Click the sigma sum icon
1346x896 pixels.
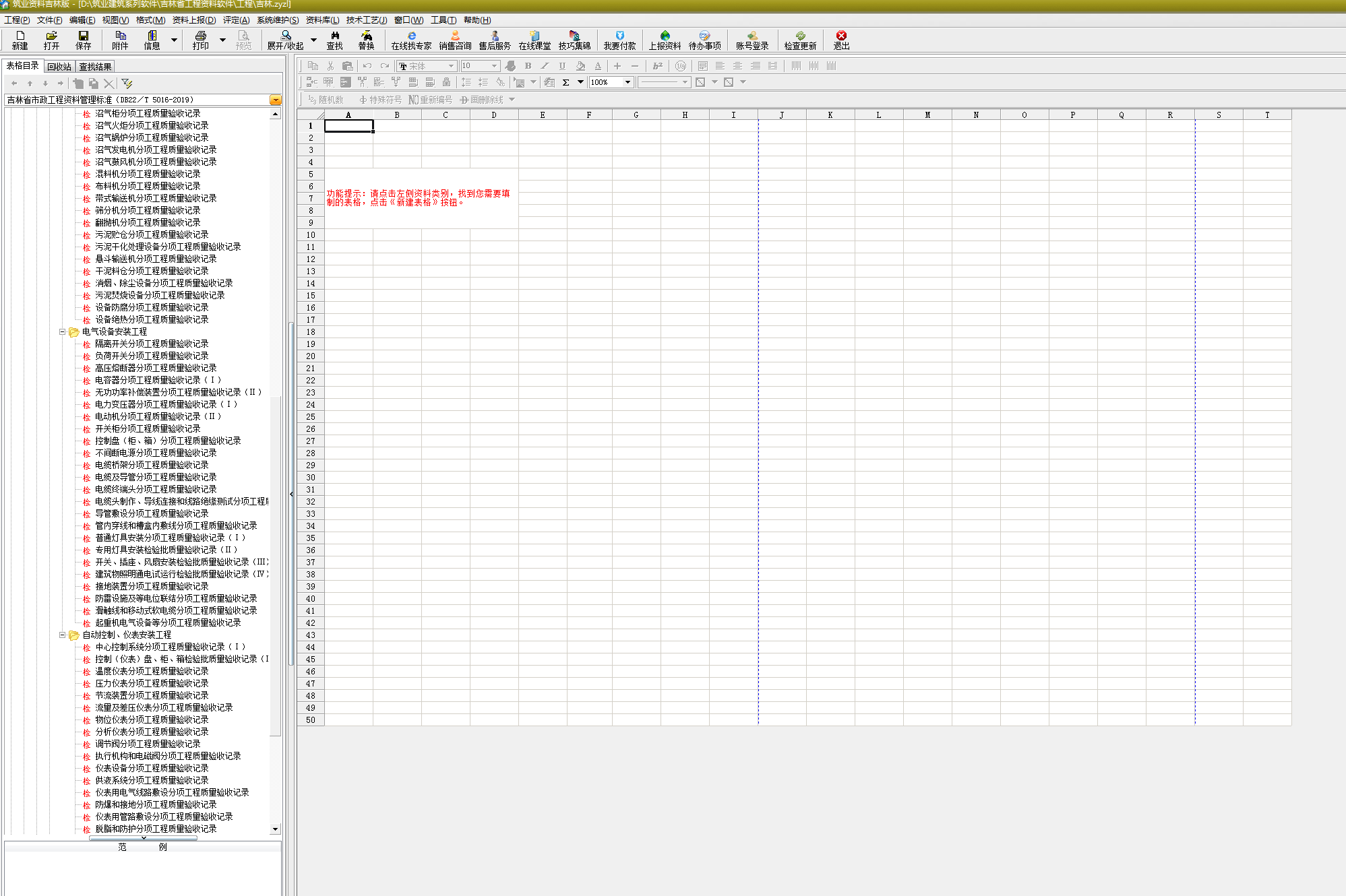(565, 82)
